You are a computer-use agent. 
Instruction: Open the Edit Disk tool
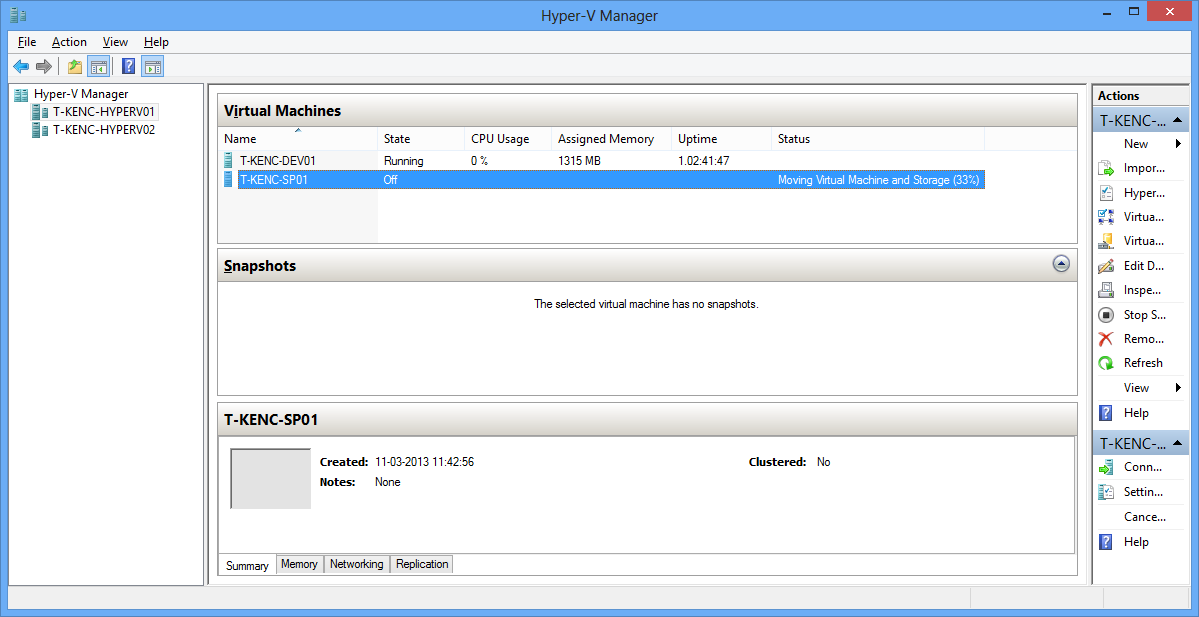[1141, 265]
